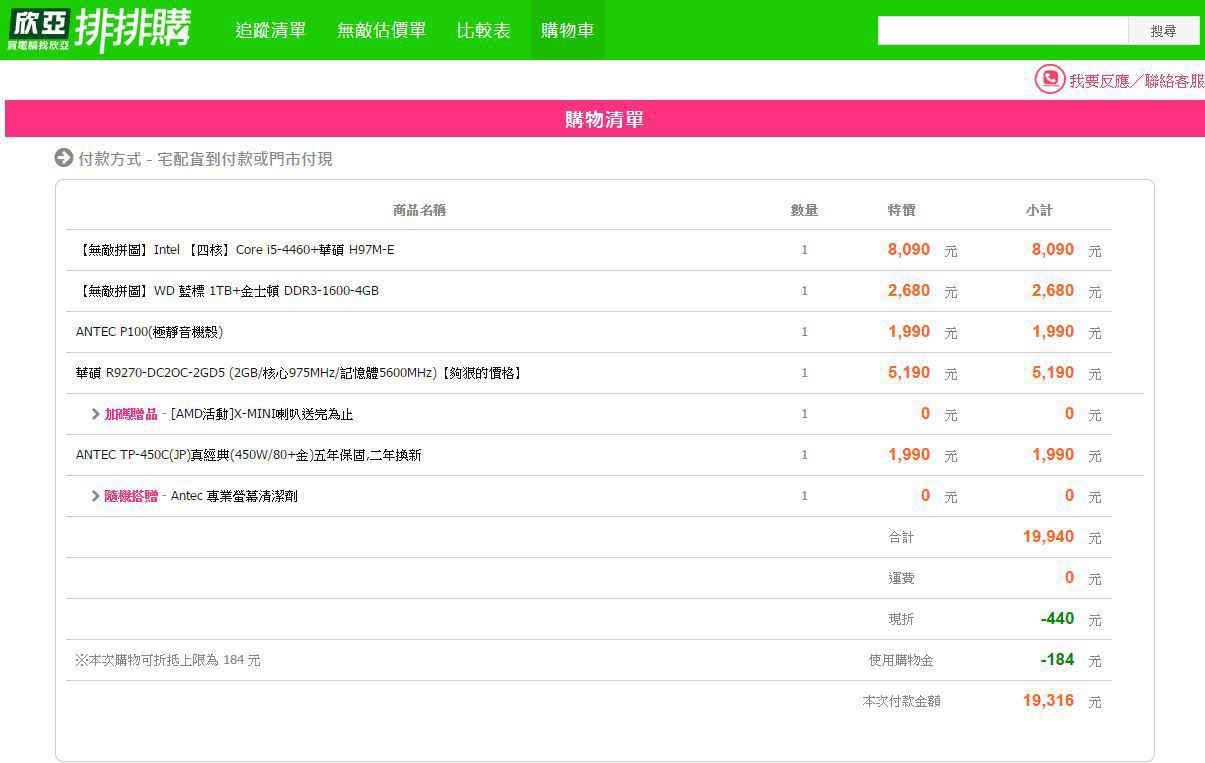1205x763 pixels.
Task: Click the 2,680 subtotal of WD combo
Action: 1053,291
